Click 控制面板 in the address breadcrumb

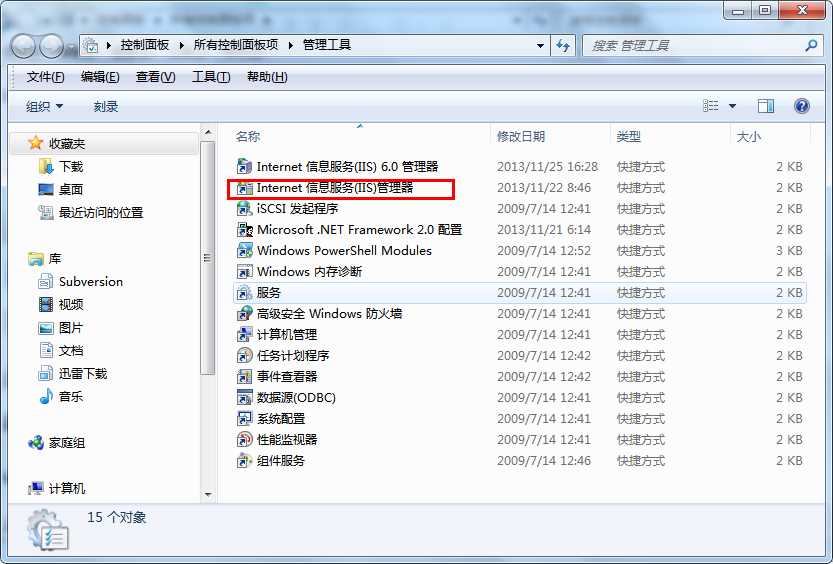144,45
